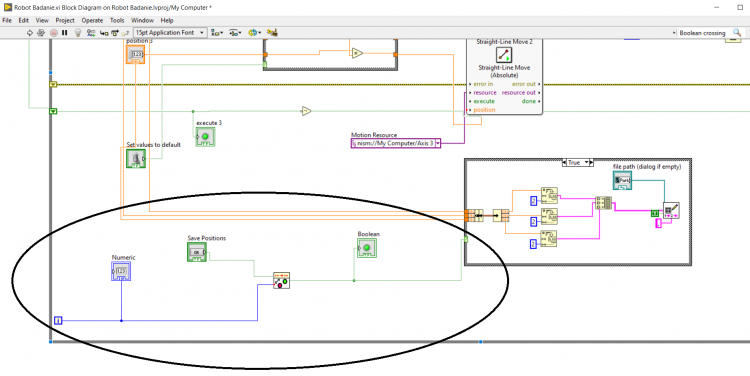The height and width of the screenshot is (376, 750).
Task: Select the topmost Number To String node
Action: click(x=549, y=195)
